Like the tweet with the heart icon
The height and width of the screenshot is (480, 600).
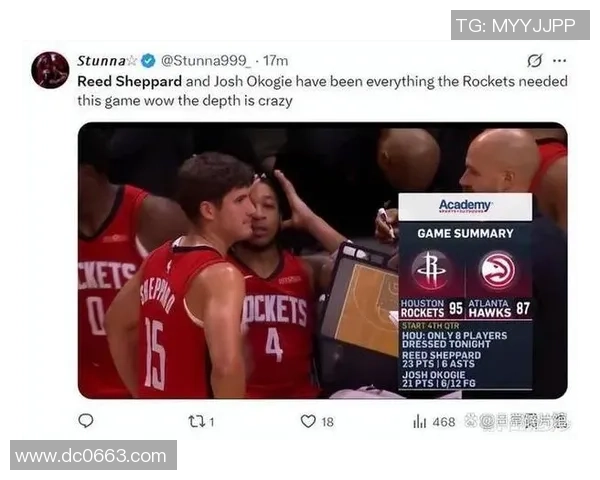coord(308,421)
